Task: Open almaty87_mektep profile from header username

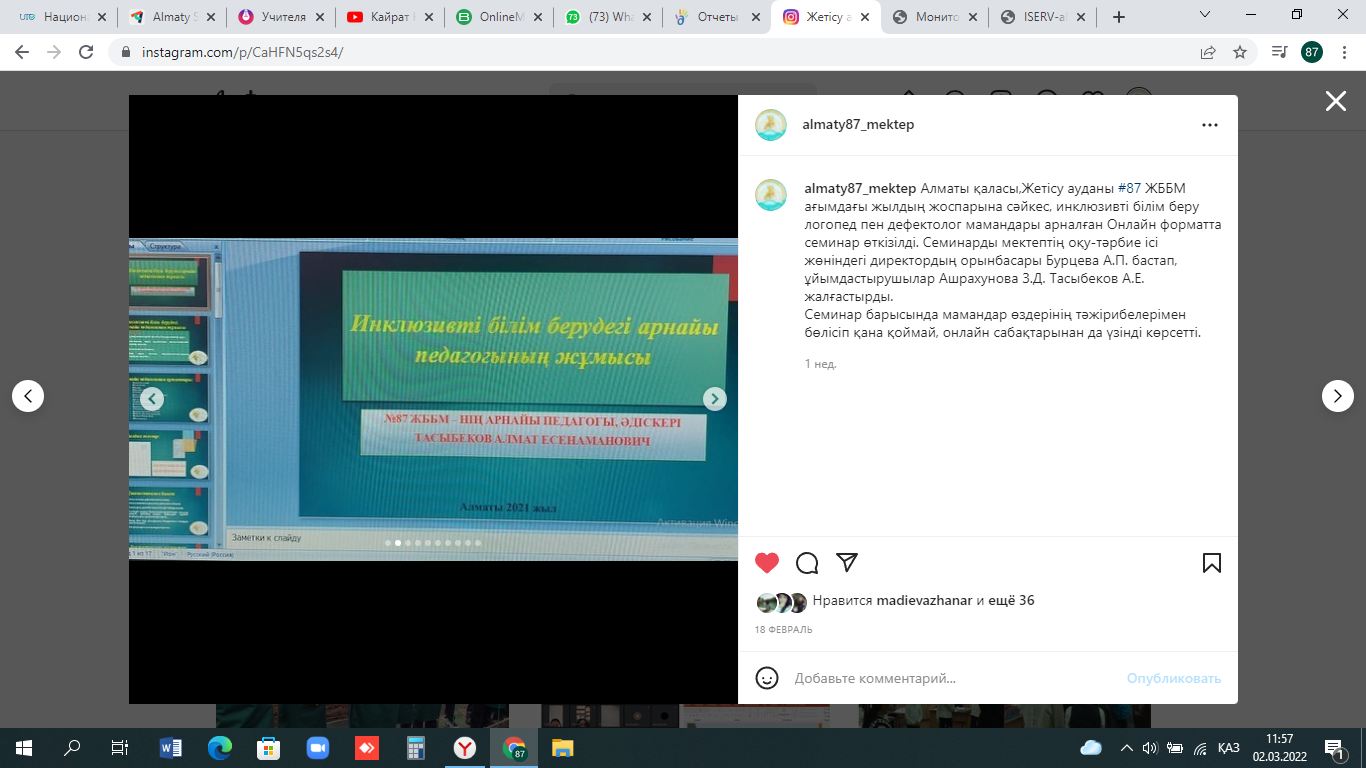Action: click(858, 125)
